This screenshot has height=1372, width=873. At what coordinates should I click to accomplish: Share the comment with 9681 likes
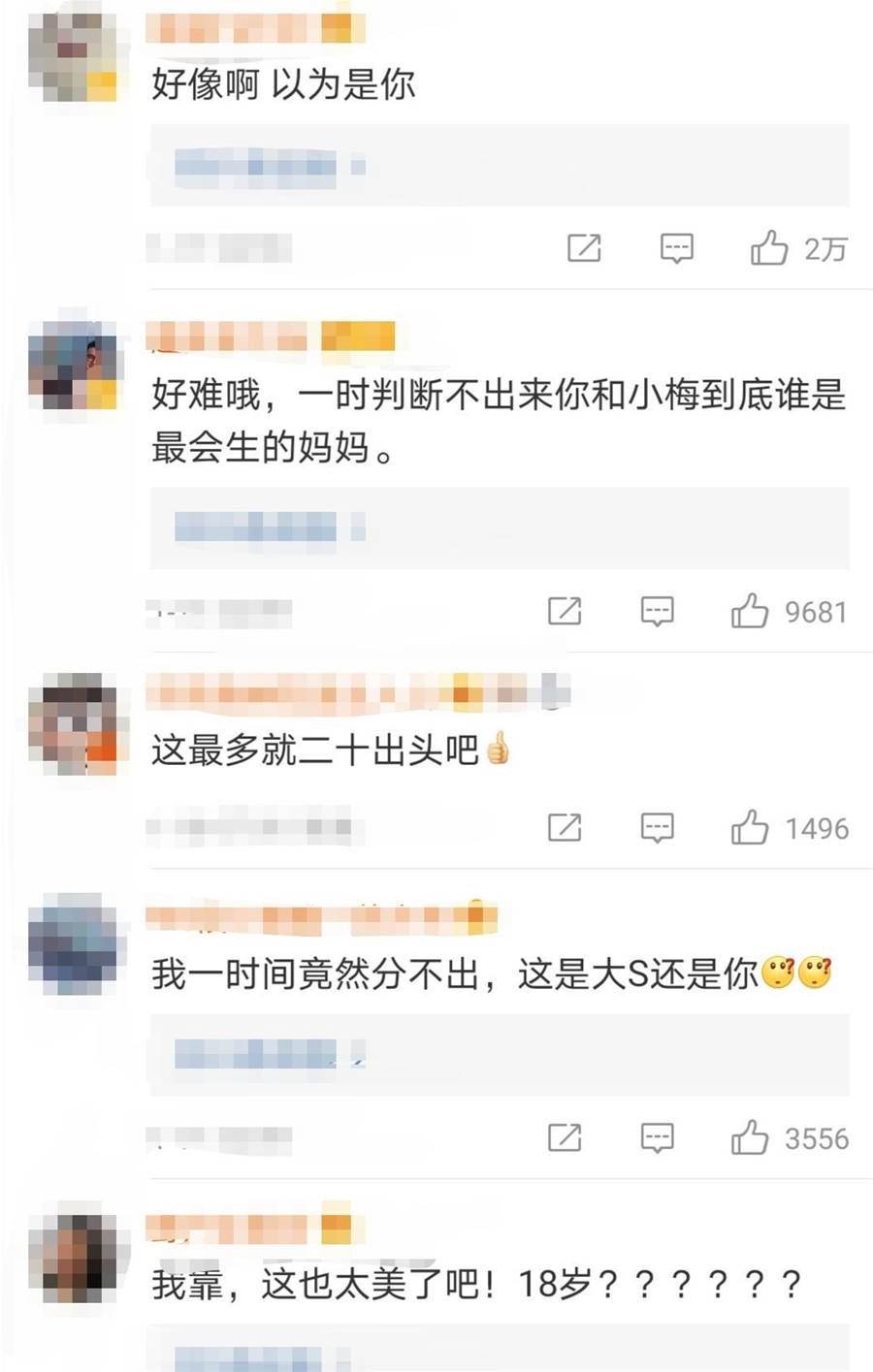point(565,611)
